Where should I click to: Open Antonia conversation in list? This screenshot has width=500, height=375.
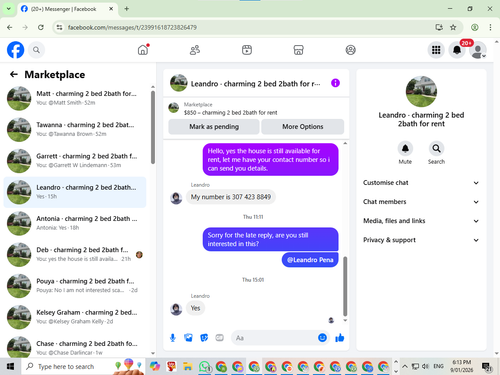coord(75,223)
